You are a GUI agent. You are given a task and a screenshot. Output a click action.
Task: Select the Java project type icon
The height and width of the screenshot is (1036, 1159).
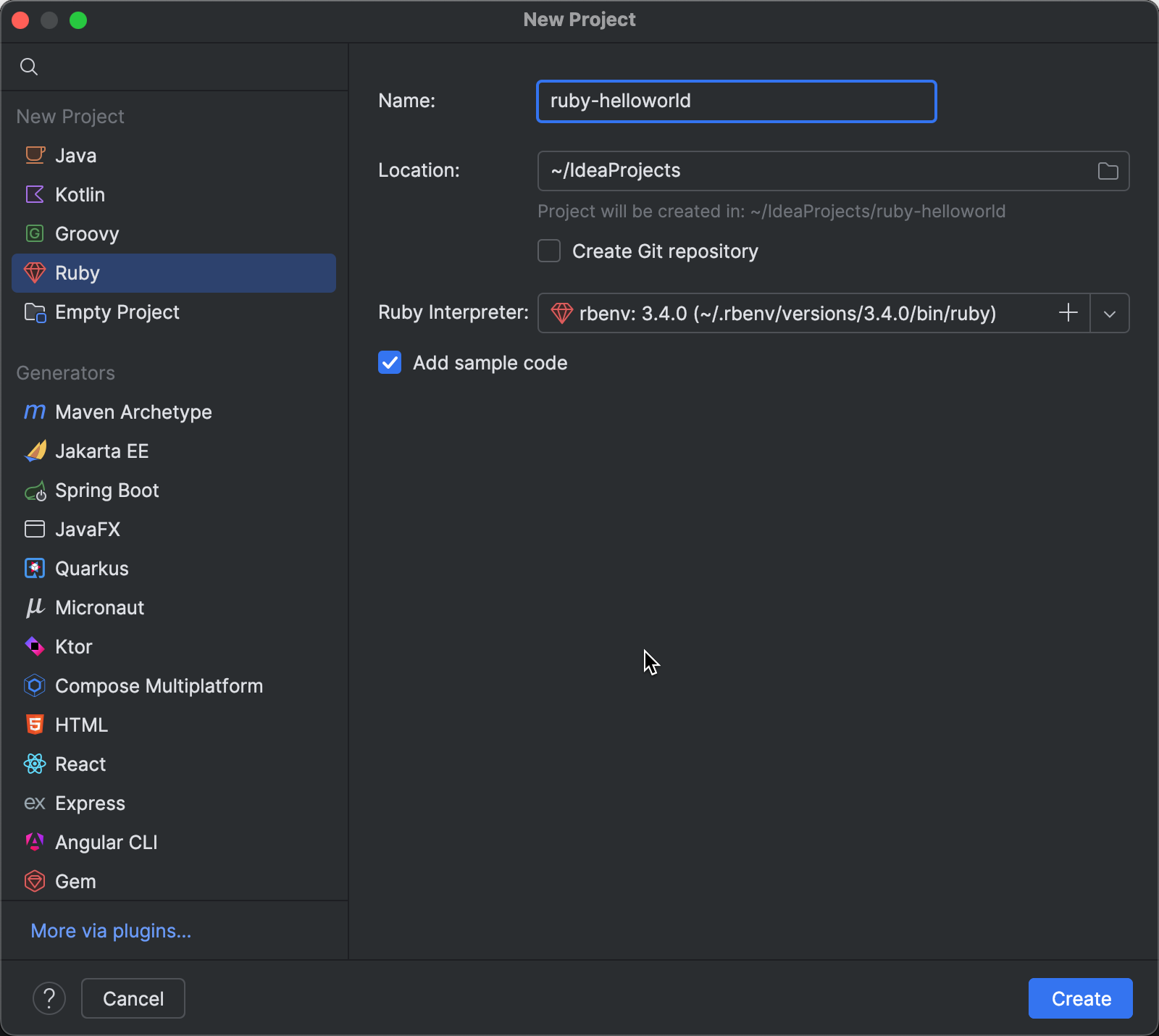tap(35, 155)
